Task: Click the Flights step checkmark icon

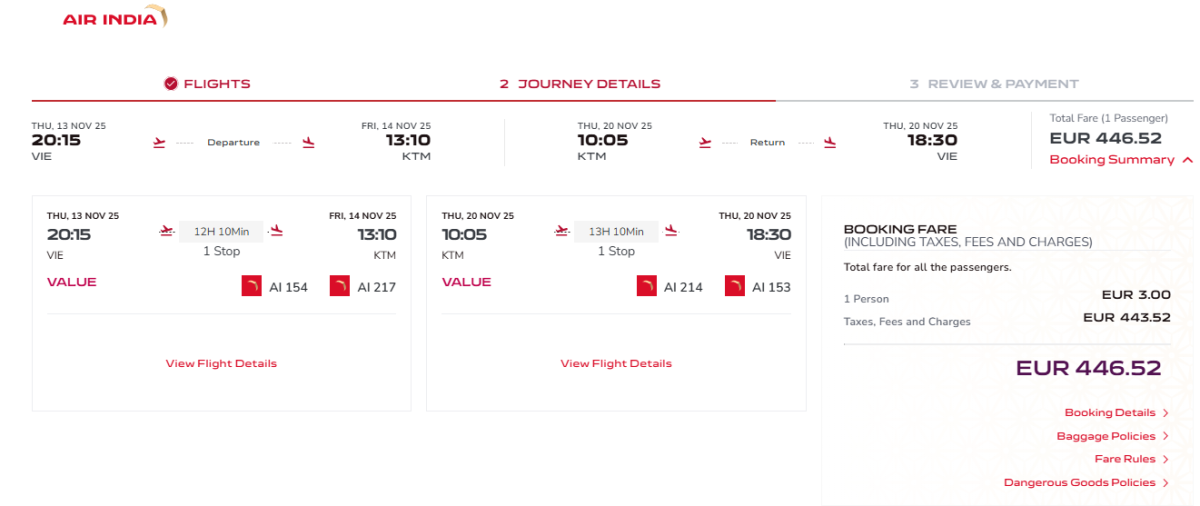Action: coord(171,84)
